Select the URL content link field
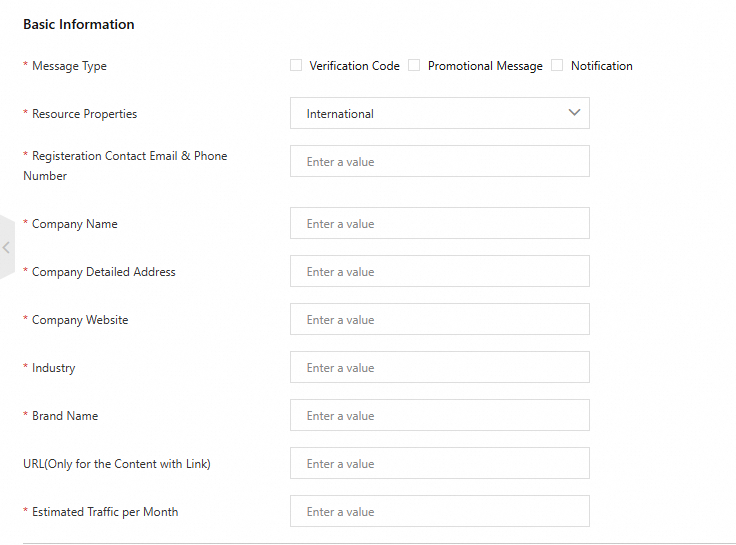Viewport: 736px width, 545px height. click(439, 464)
